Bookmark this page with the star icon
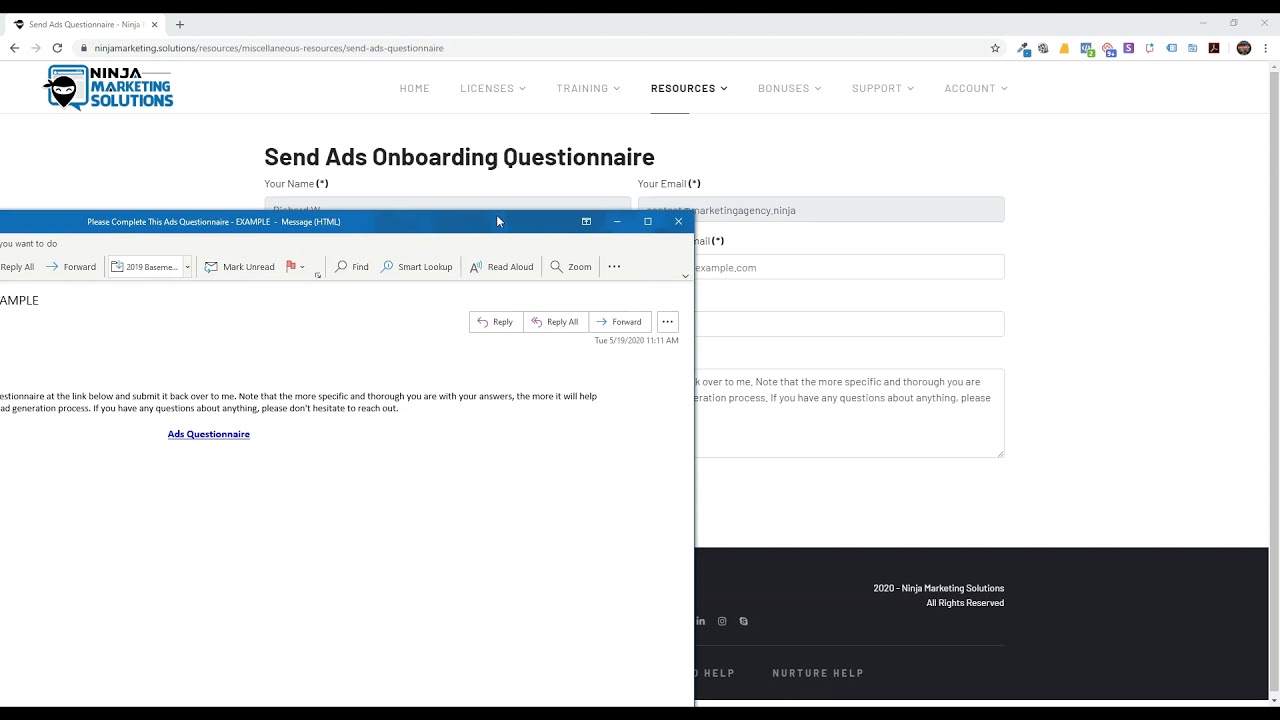Image resolution: width=1280 pixels, height=720 pixels. 995,48
